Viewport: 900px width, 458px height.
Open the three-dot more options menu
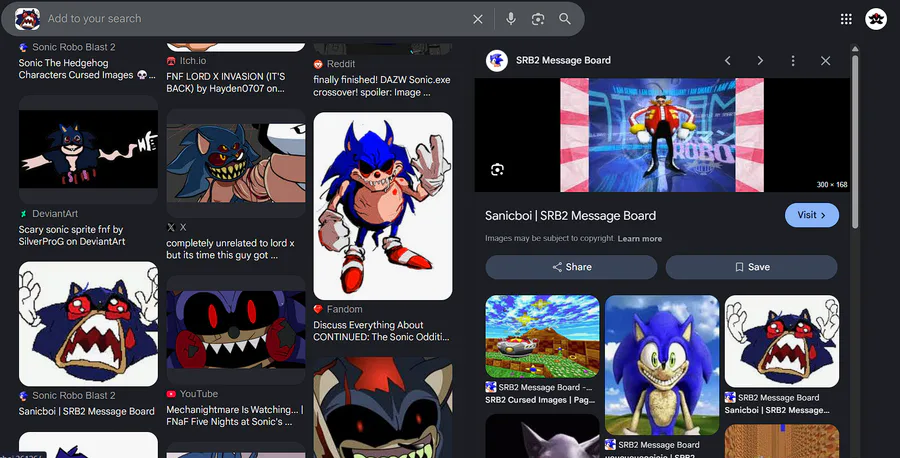tap(793, 60)
